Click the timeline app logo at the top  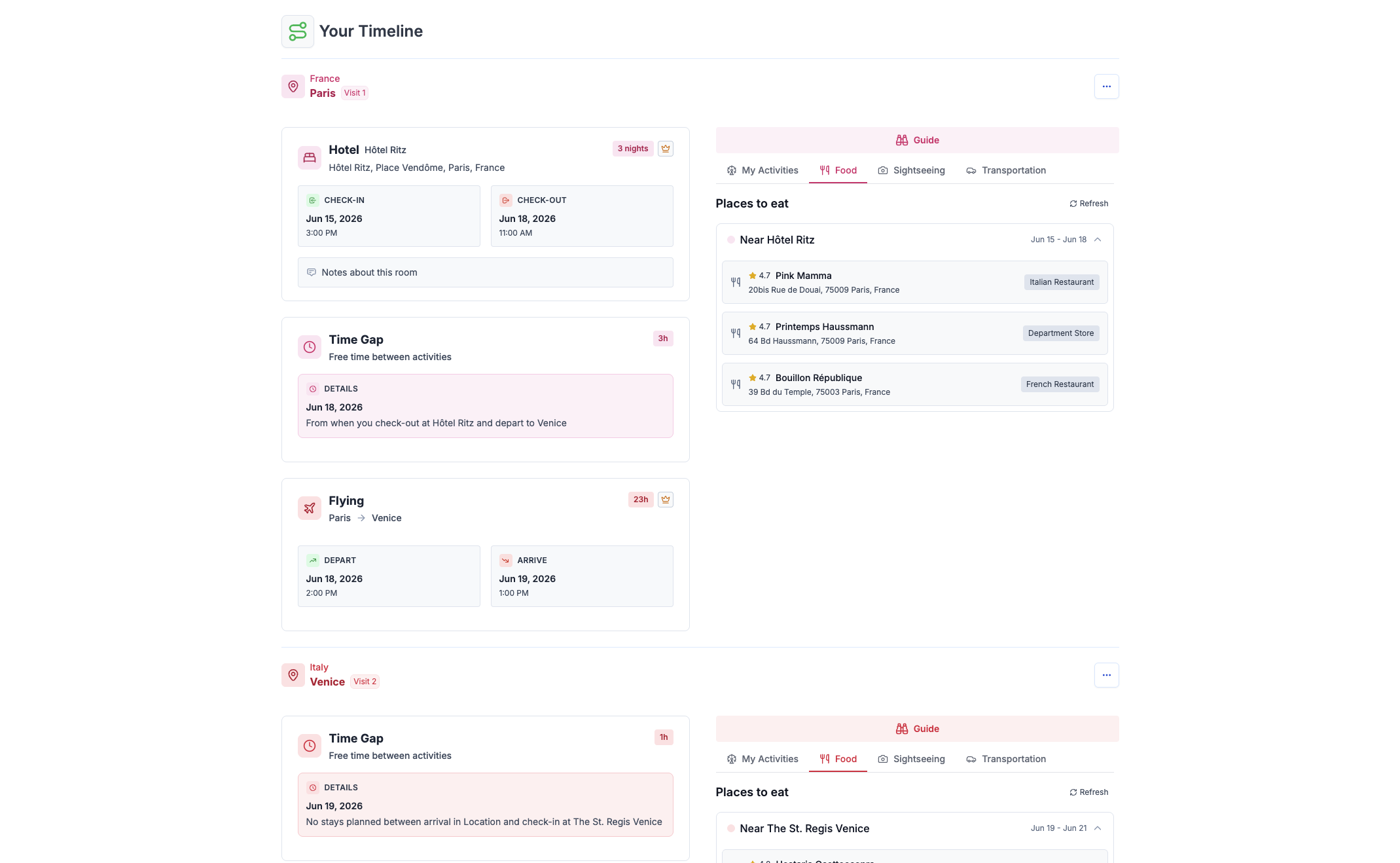pyautogui.click(x=297, y=31)
